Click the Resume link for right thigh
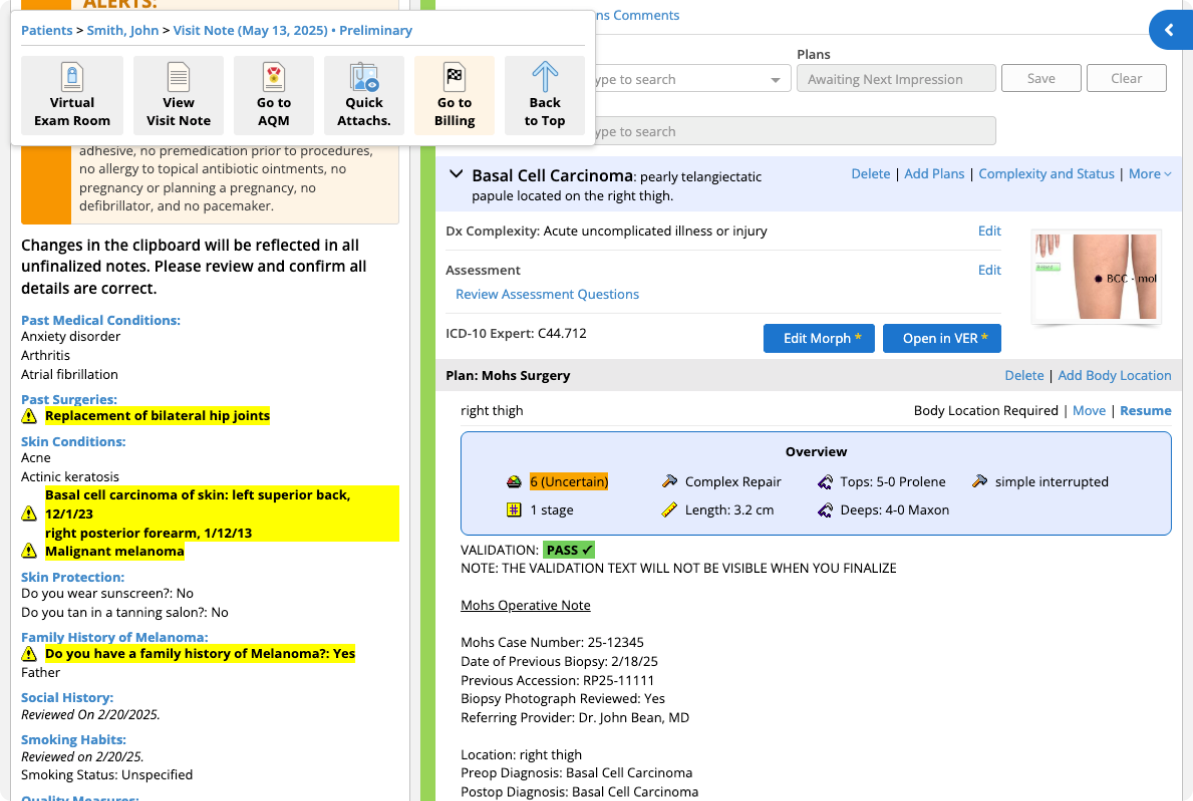The width and height of the screenshot is (1193, 801). [1145, 410]
